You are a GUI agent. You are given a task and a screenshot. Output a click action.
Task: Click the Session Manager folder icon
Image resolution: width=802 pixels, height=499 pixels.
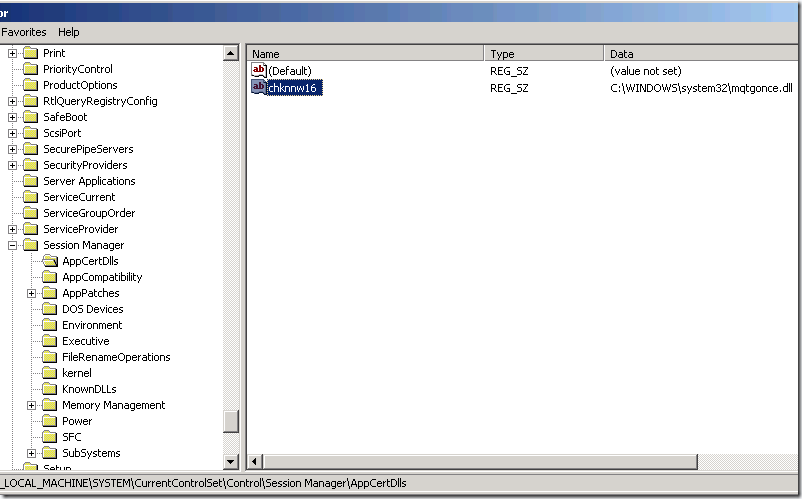[x=30, y=245]
